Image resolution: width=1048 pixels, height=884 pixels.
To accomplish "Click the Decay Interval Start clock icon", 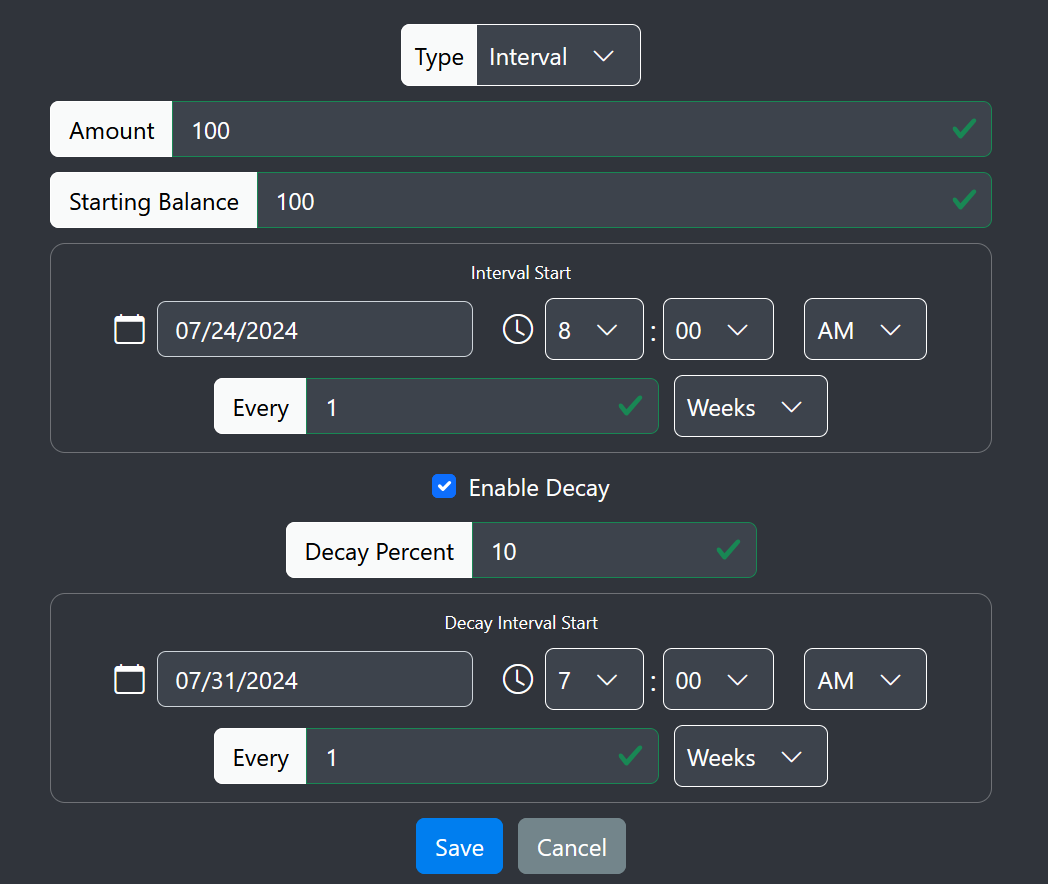I will point(517,678).
